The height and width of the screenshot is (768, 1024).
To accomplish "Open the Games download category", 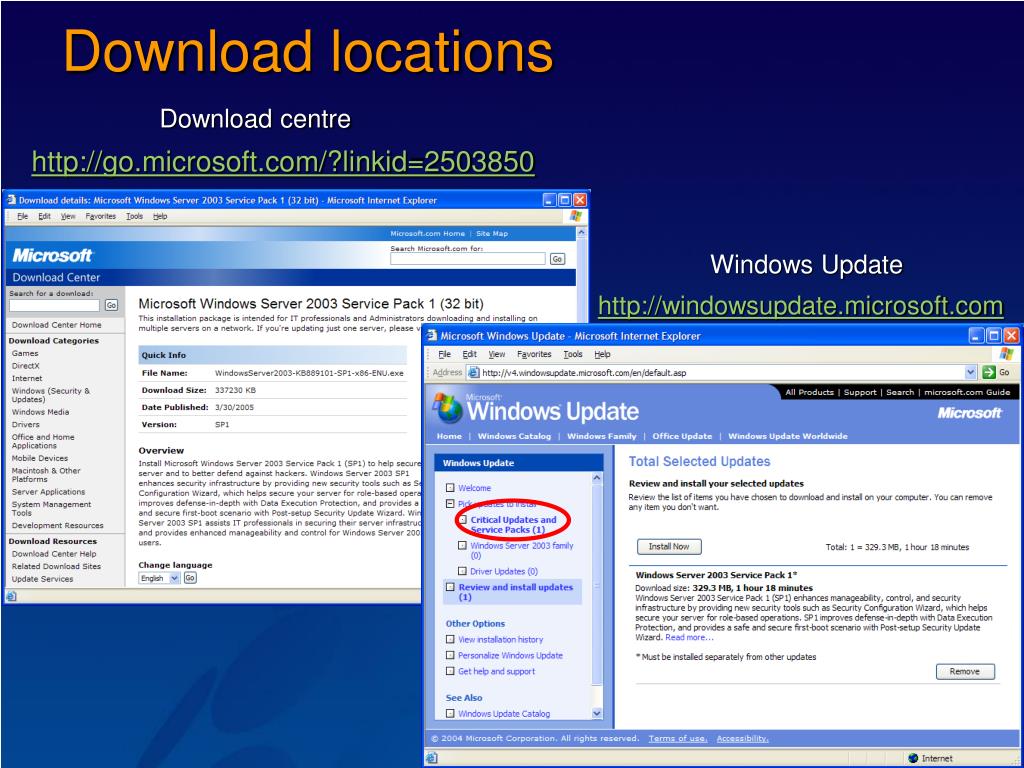I will [25, 353].
